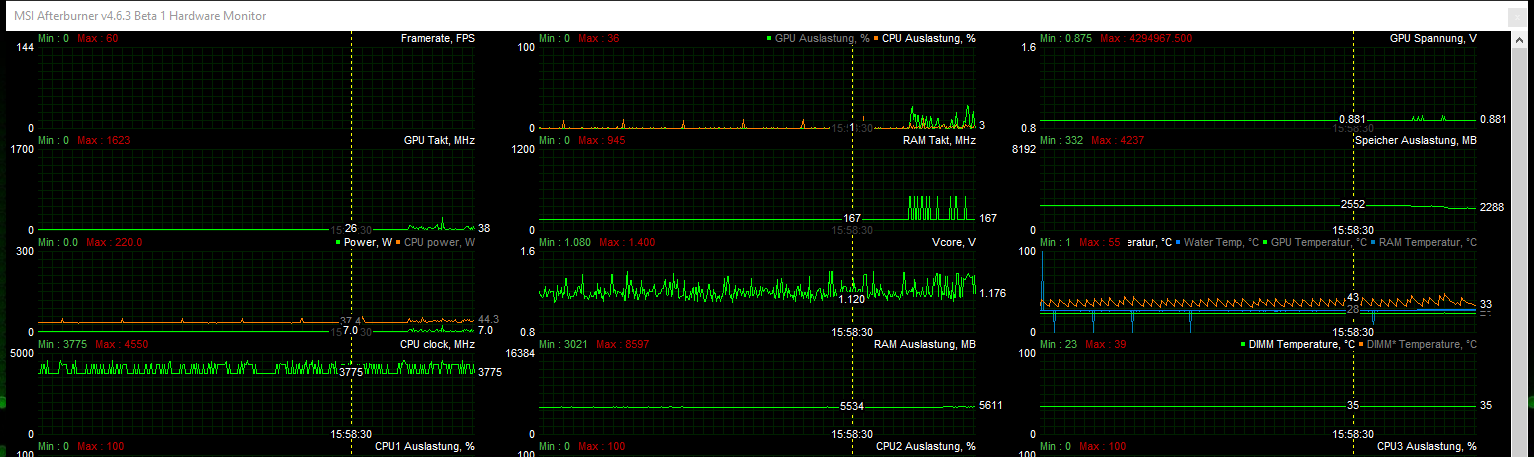Click the green swatch beside GPU Auslastung legend

(769, 38)
